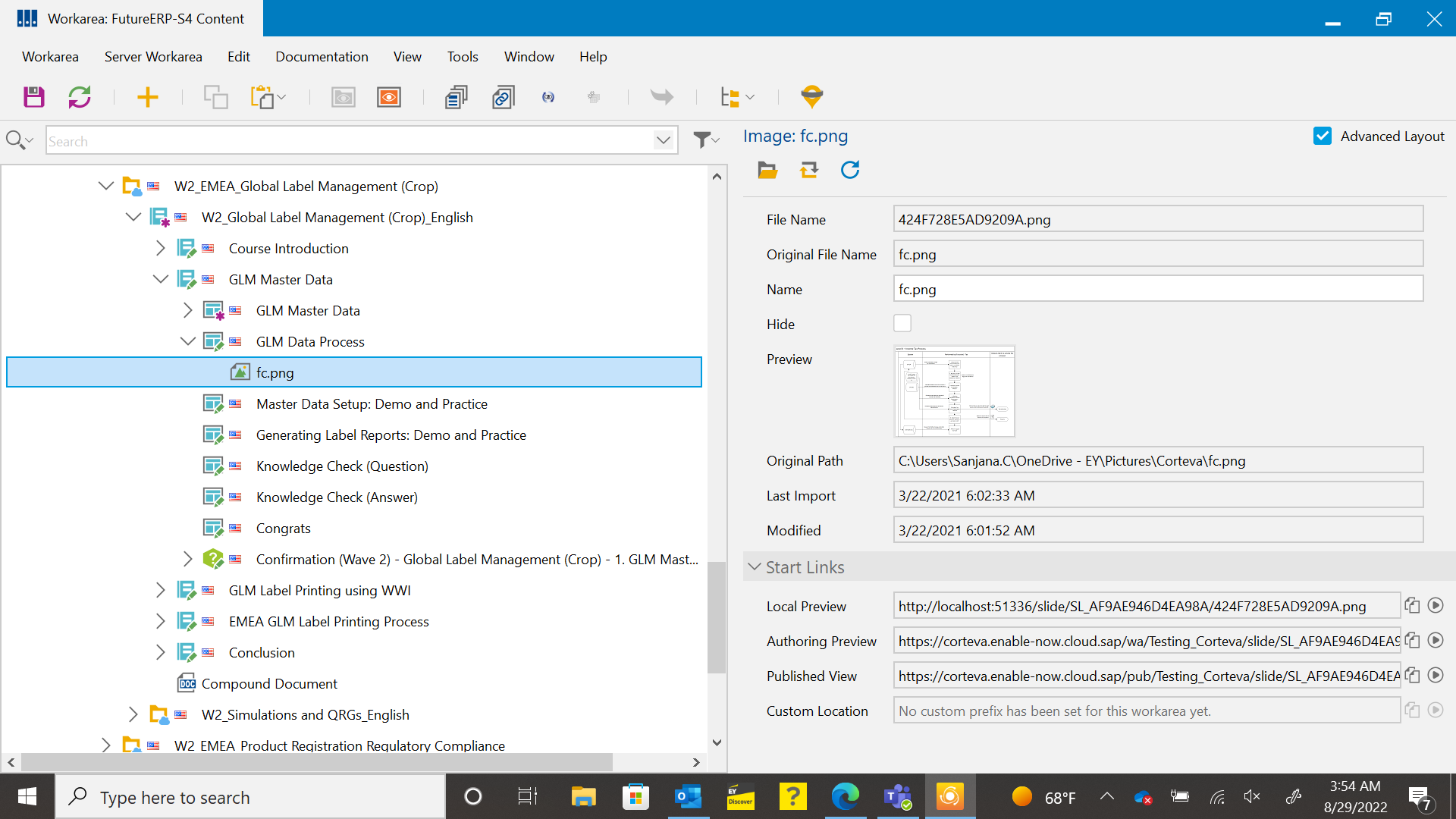1456x819 pixels.
Task: Collapse the Start Links section
Action: 755,567
